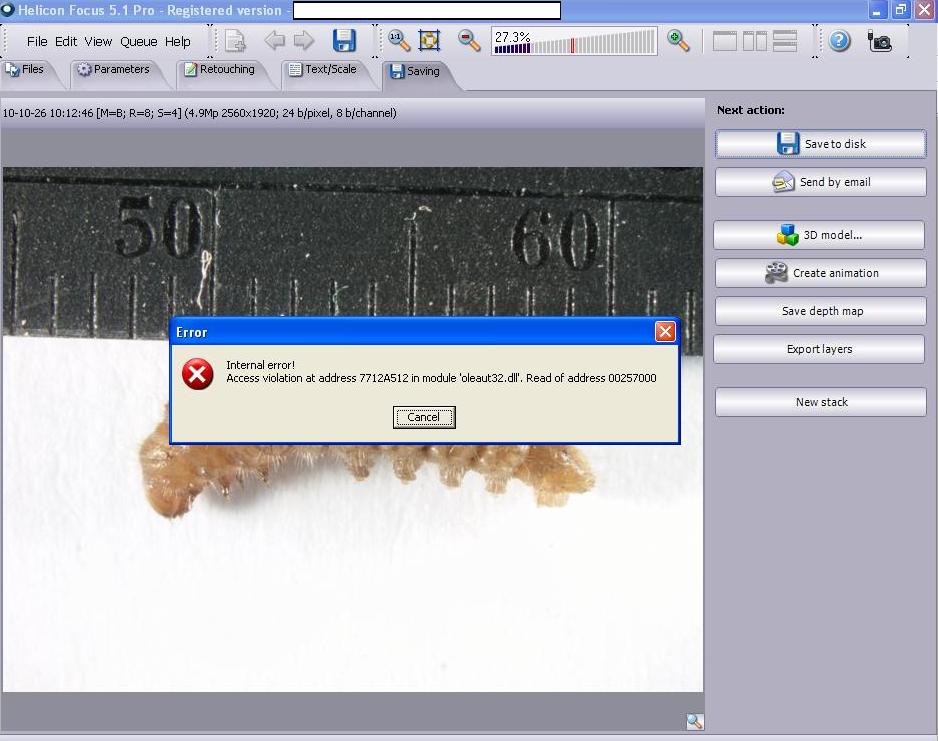
Task: Adjust the 27.3% zoom level slider
Action: 574,41
